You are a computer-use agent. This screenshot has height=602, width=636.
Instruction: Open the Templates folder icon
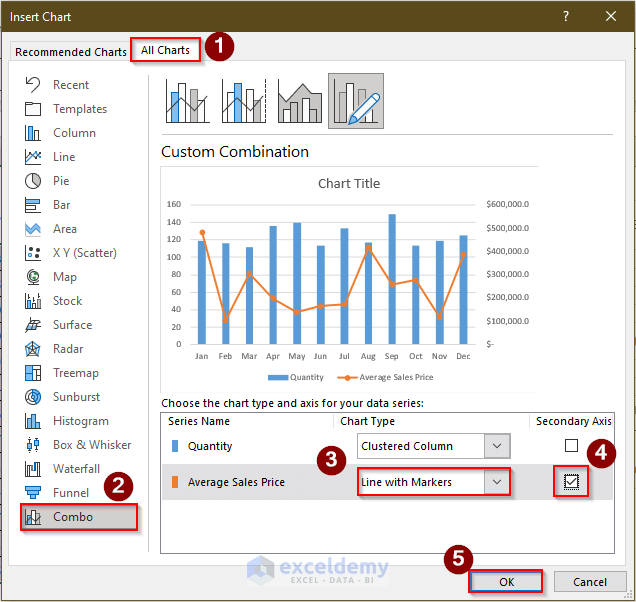(33, 109)
